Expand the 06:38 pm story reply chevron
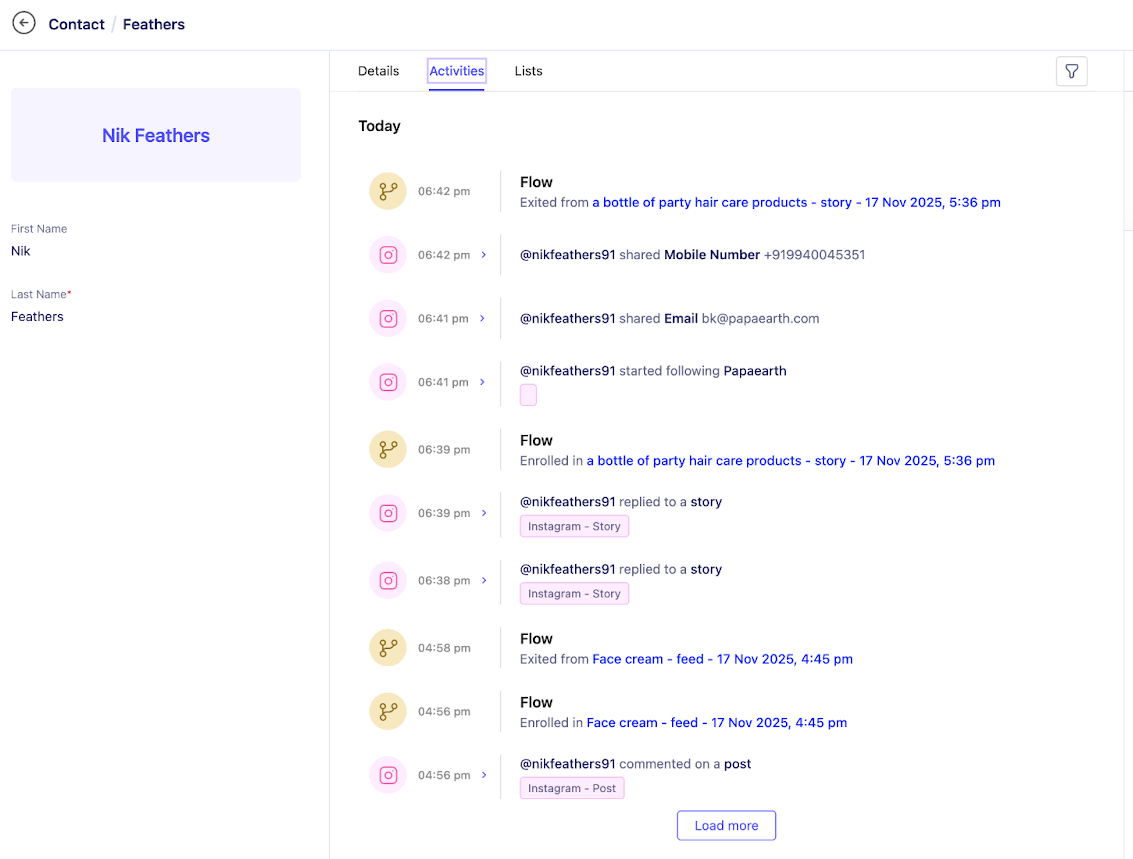Screen dimensions: 1133x859 [484, 580]
